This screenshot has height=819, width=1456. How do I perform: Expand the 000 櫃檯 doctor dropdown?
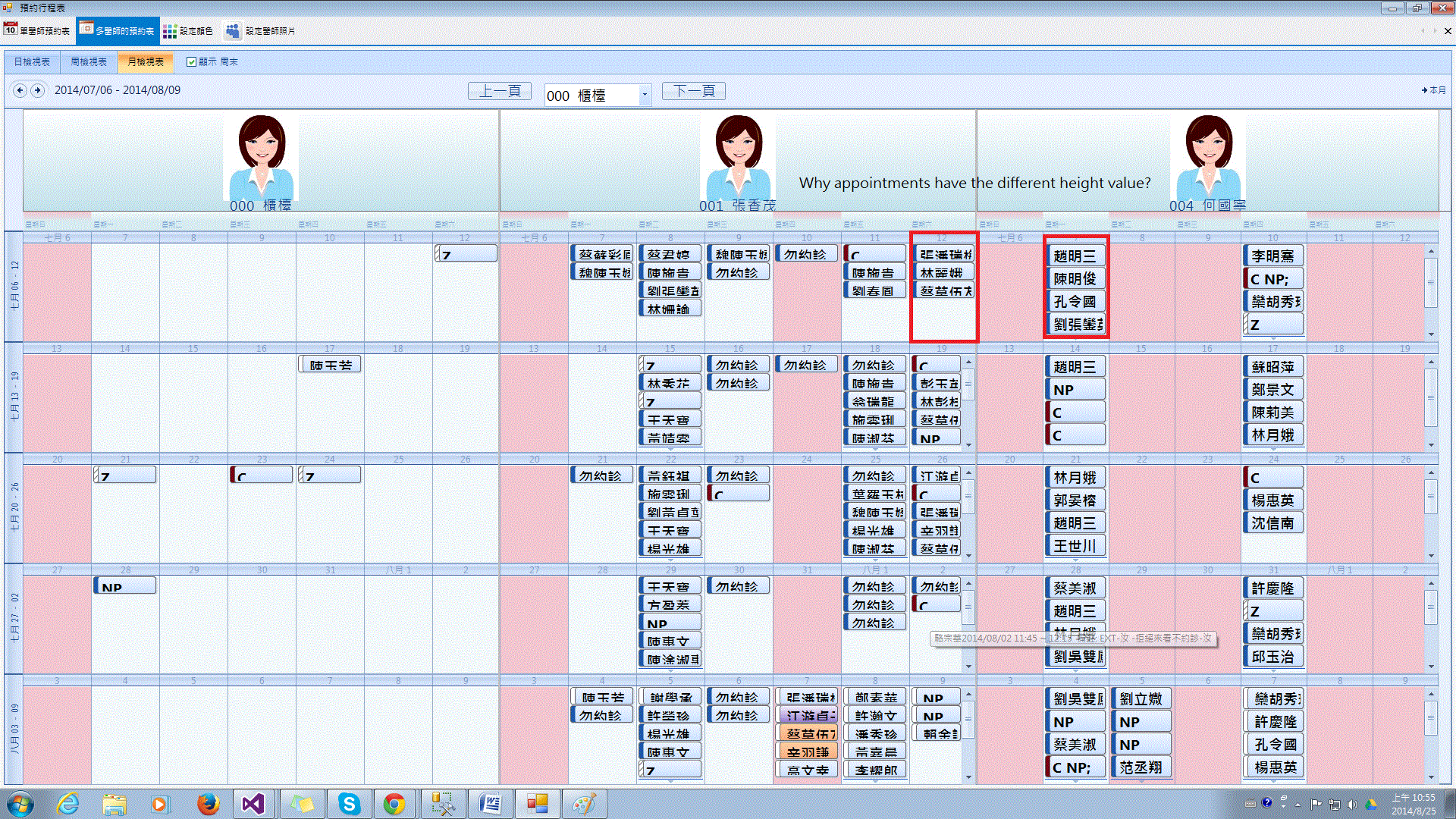[645, 96]
